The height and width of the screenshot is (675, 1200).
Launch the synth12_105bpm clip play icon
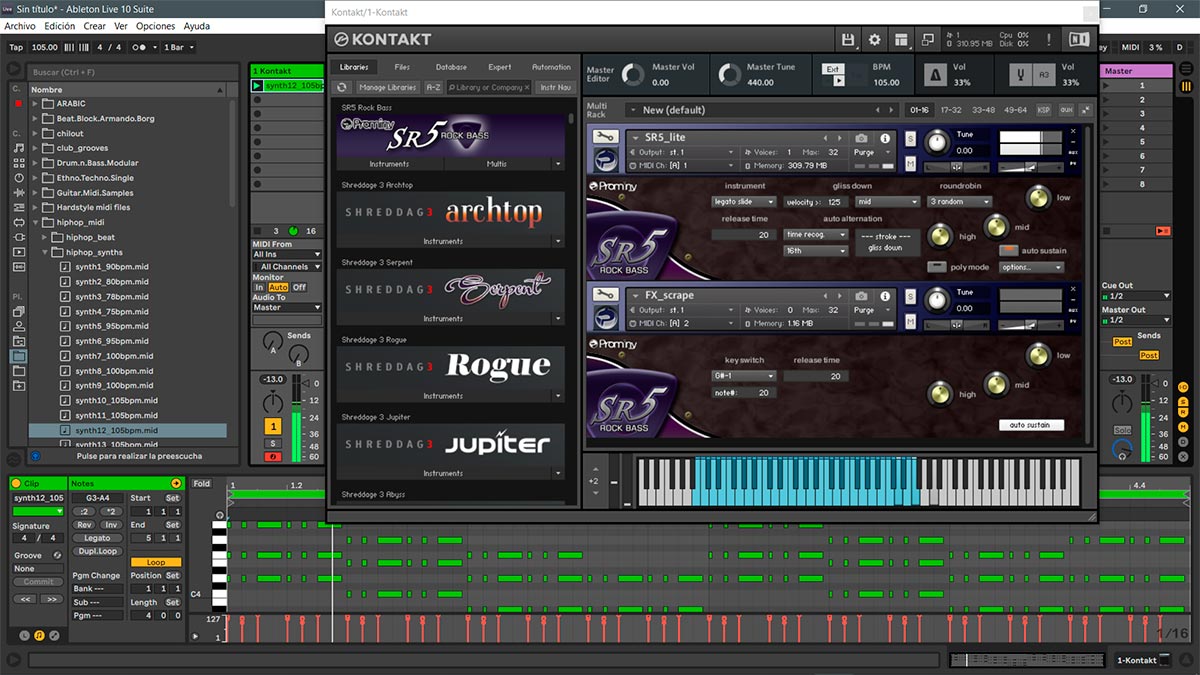[258, 86]
